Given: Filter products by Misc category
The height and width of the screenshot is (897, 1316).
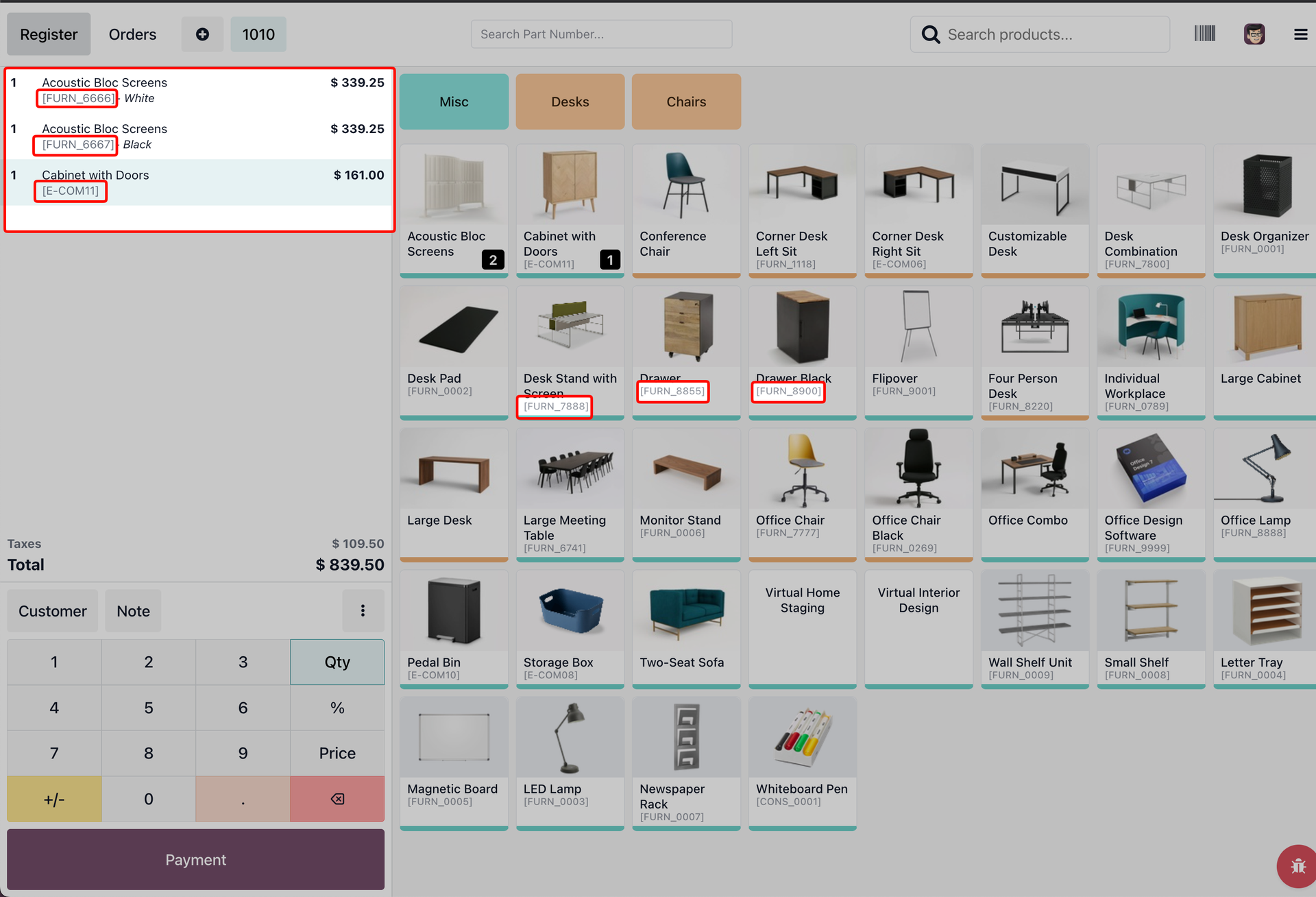Looking at the screenshot, I should (454, 101).
